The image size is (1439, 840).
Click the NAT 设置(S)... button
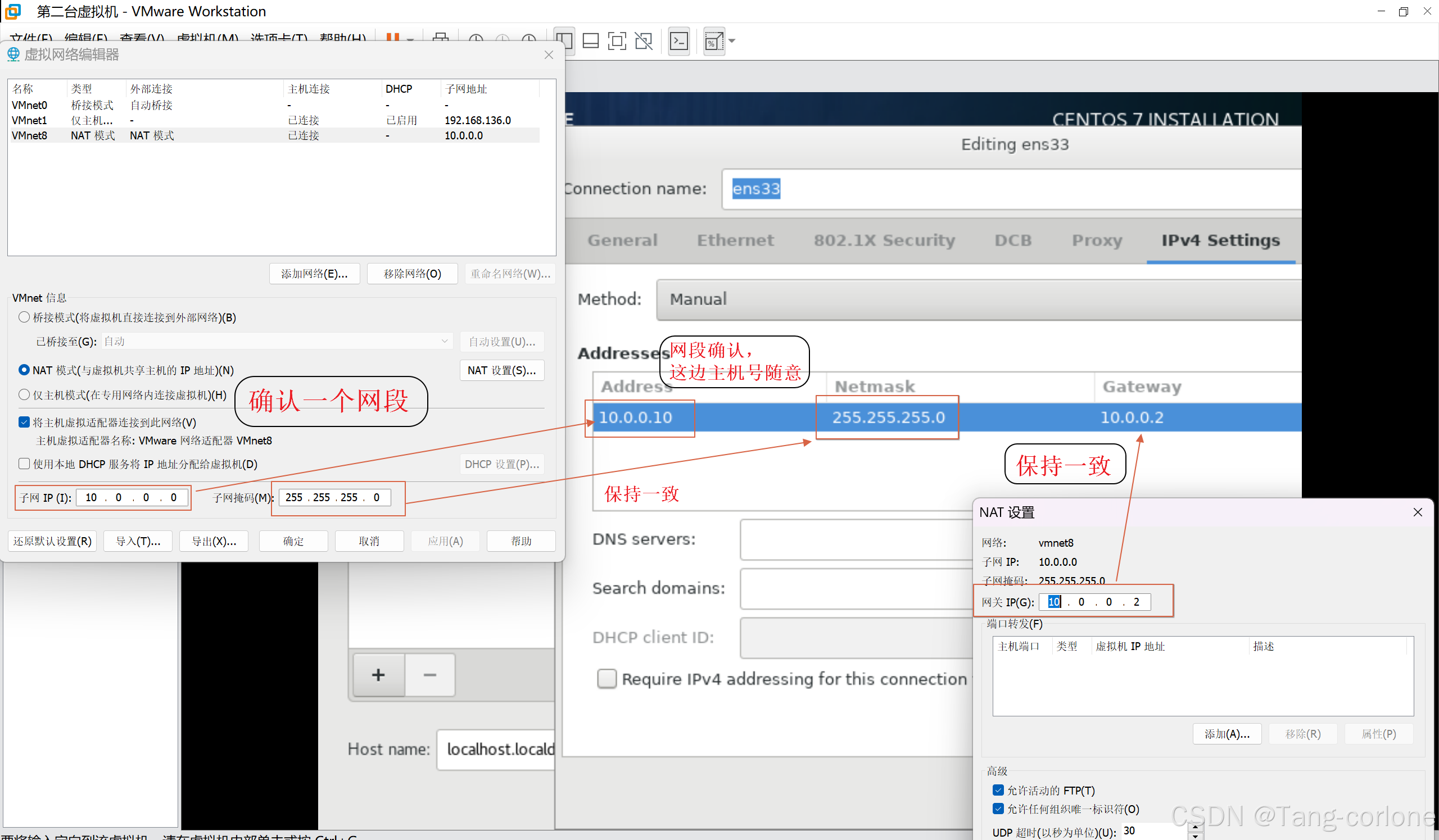click(501, 370)
